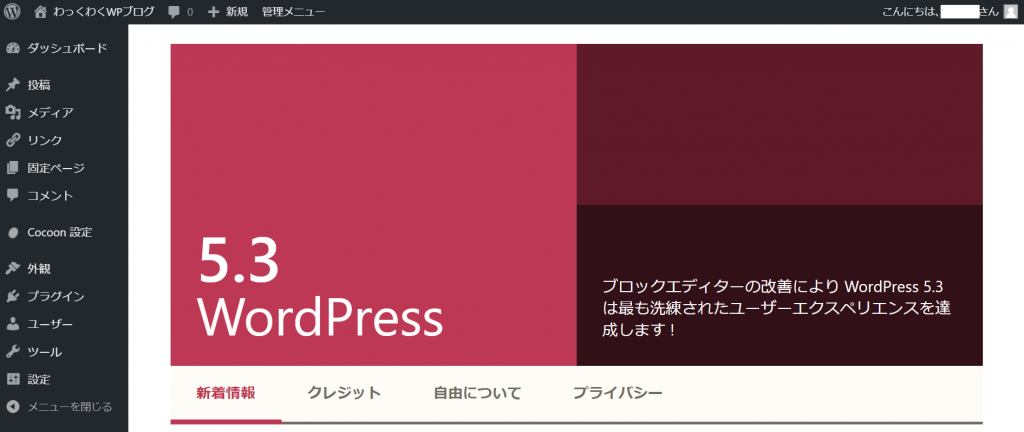Open 固定ページ in sidebar

(x=56, y=168)
